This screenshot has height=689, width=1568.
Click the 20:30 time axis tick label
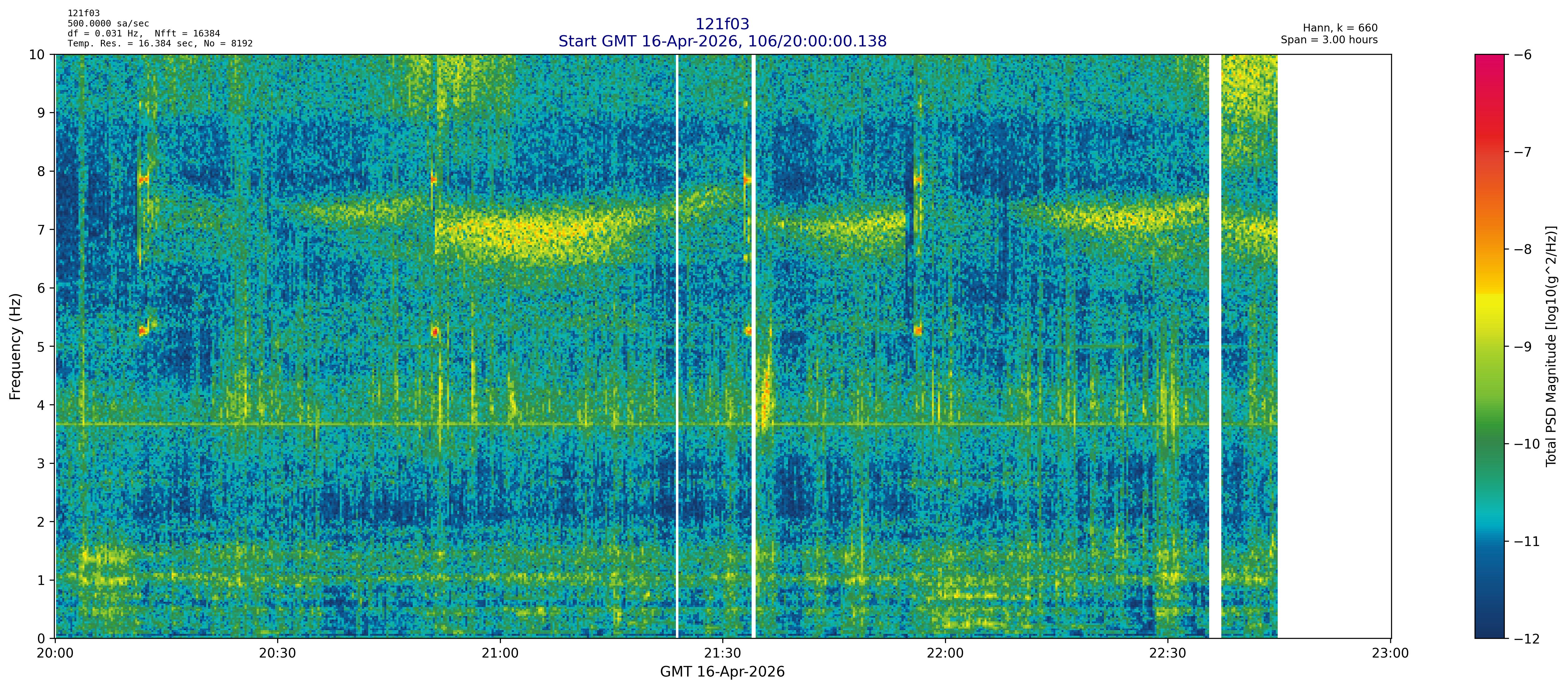click(278, 654)
